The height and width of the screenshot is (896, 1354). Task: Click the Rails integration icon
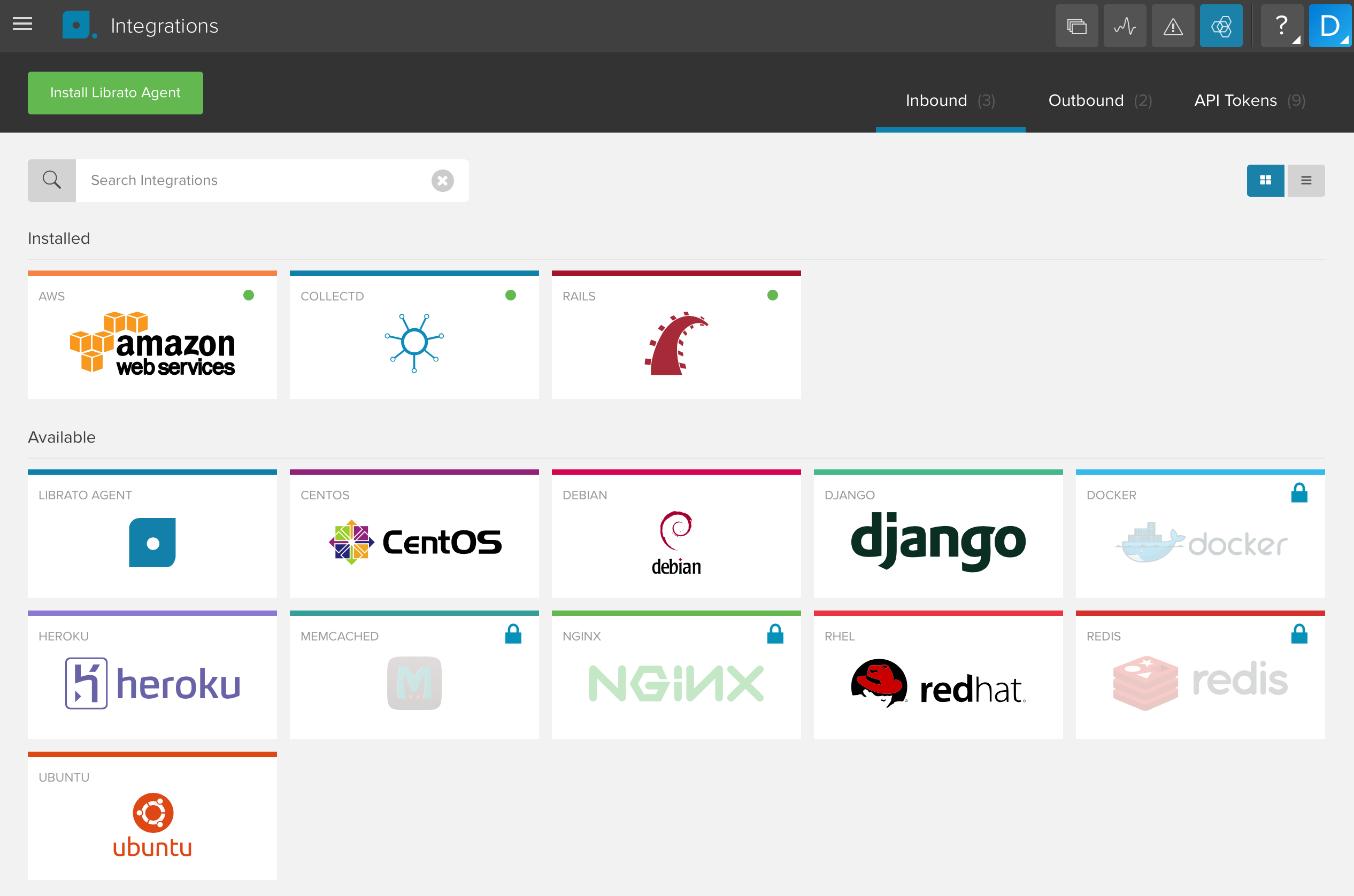[x=676, y=345]
